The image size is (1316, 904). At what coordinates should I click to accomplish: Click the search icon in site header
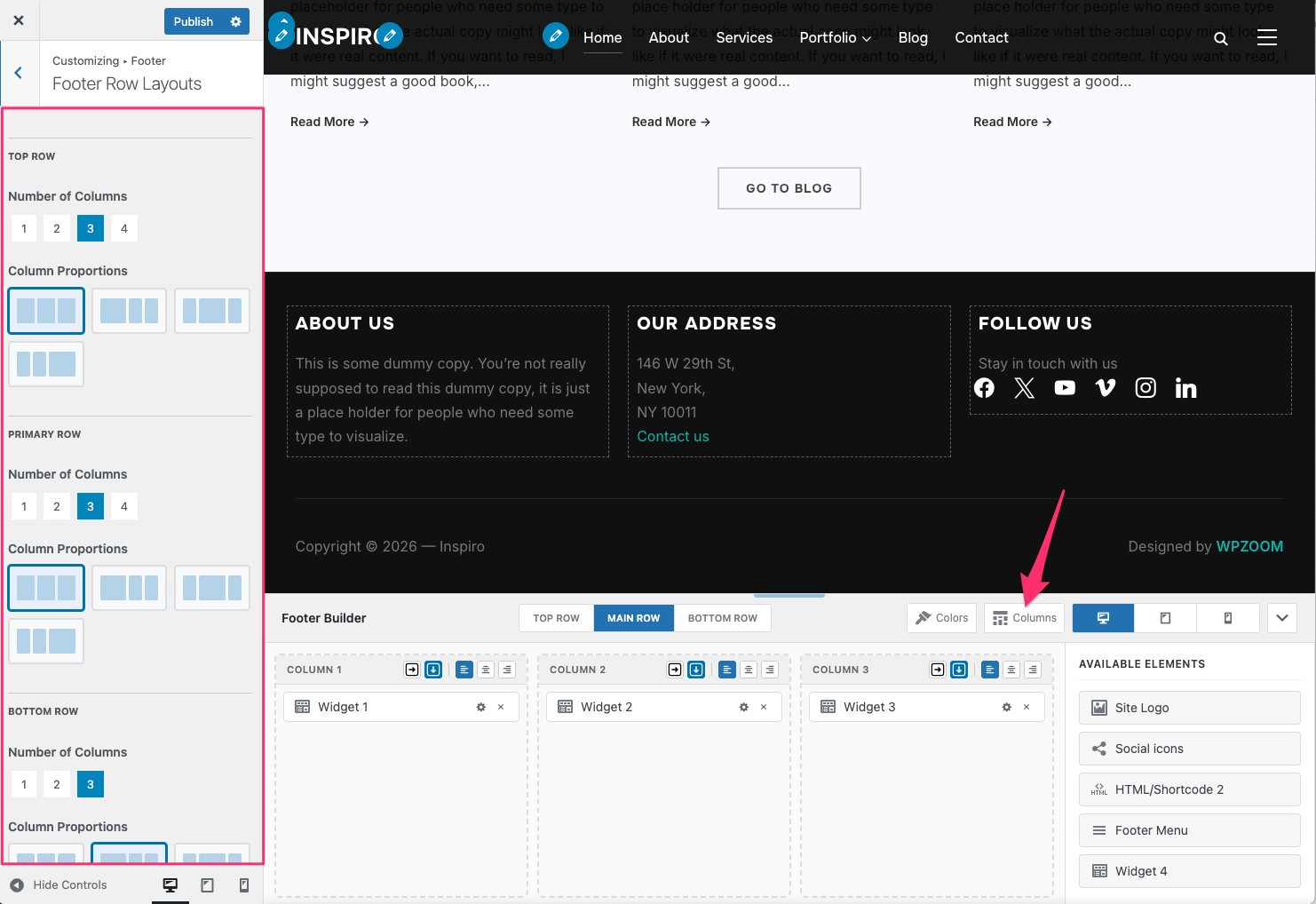(x=1221, y=38)
